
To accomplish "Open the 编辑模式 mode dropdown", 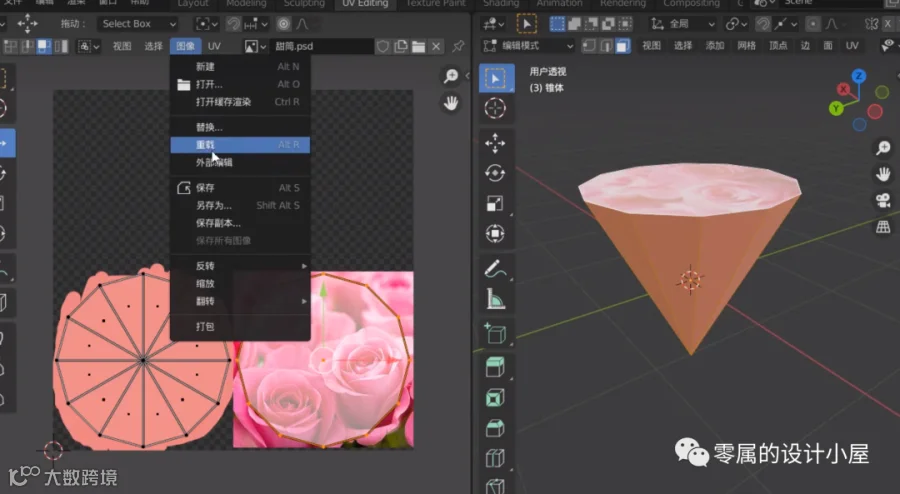I will (527, 46).
